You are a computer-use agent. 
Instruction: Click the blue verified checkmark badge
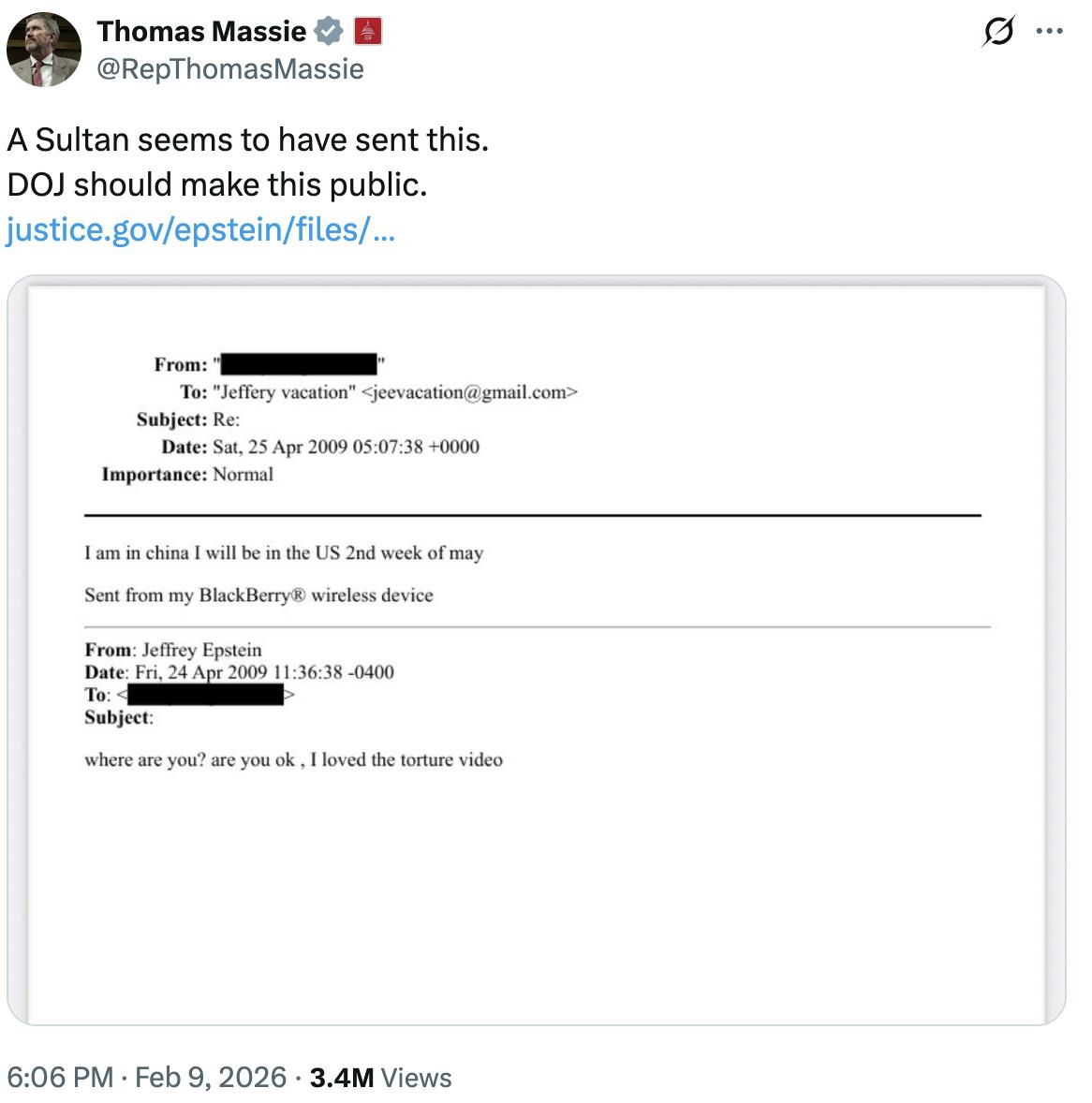point(327,30)
